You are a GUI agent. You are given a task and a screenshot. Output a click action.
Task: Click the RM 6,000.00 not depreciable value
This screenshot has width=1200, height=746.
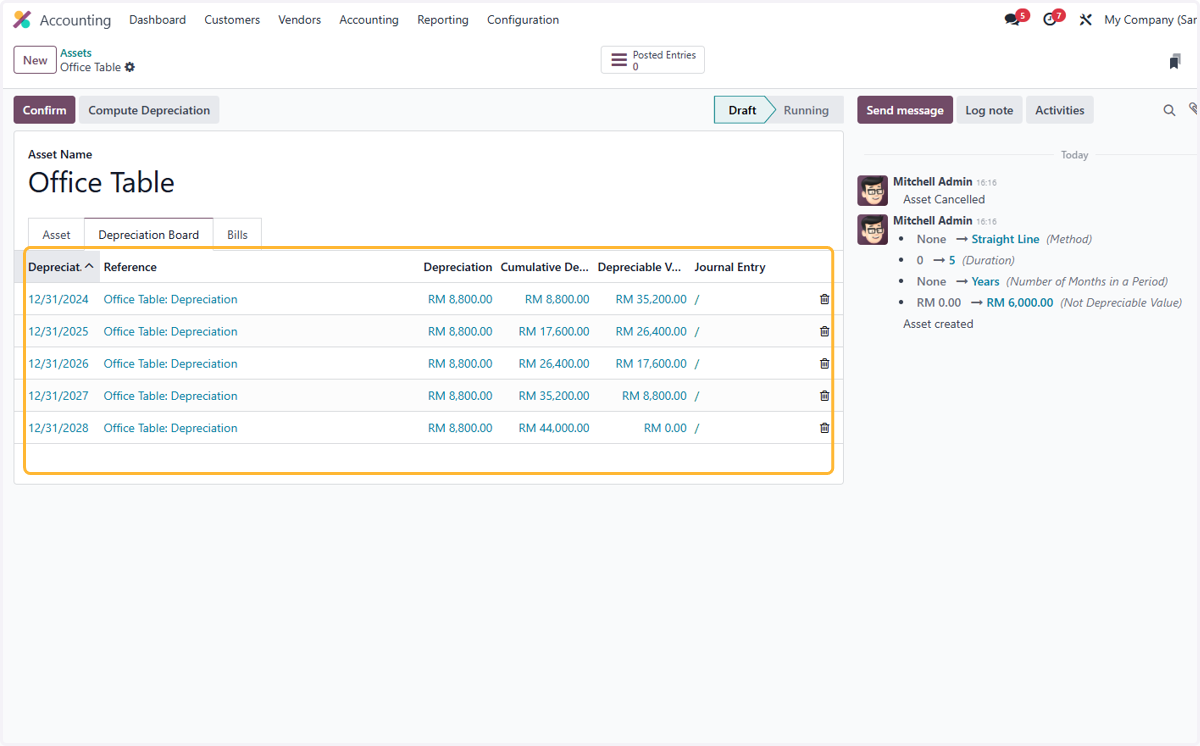(x=1020, y=302)
